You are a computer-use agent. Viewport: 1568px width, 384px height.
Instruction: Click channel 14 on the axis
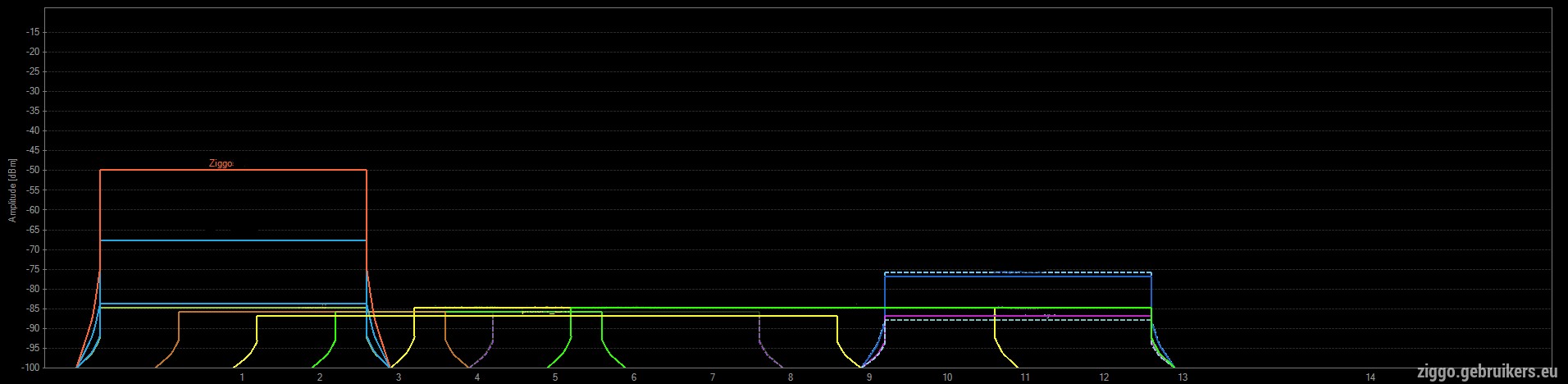(1370, 377)
